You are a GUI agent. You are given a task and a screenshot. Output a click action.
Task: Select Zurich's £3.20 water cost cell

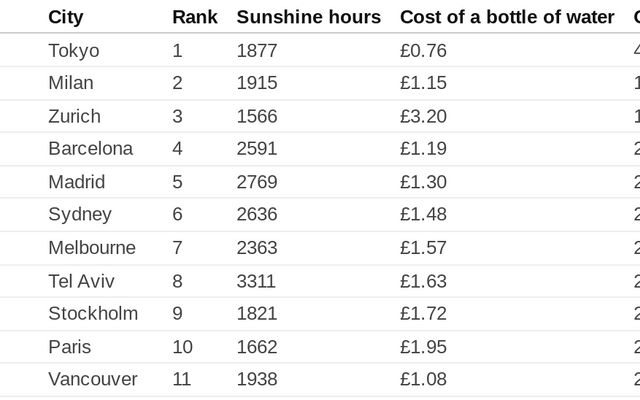click(423, 116)
